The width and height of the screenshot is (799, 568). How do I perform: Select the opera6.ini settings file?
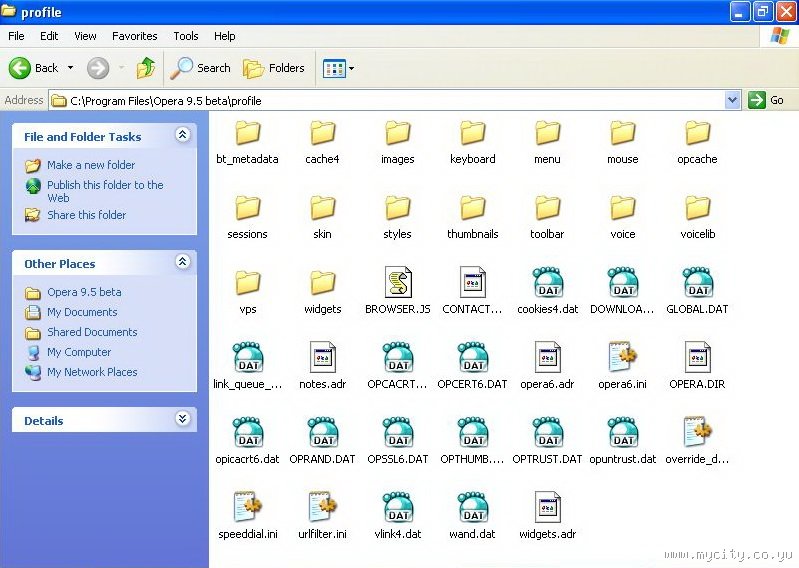tap(622, 357)
